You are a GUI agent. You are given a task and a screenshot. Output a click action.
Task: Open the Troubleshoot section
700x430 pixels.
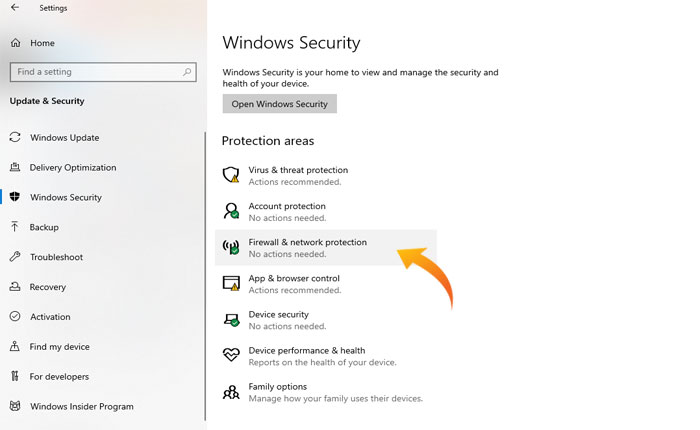(x=56, y=257)
